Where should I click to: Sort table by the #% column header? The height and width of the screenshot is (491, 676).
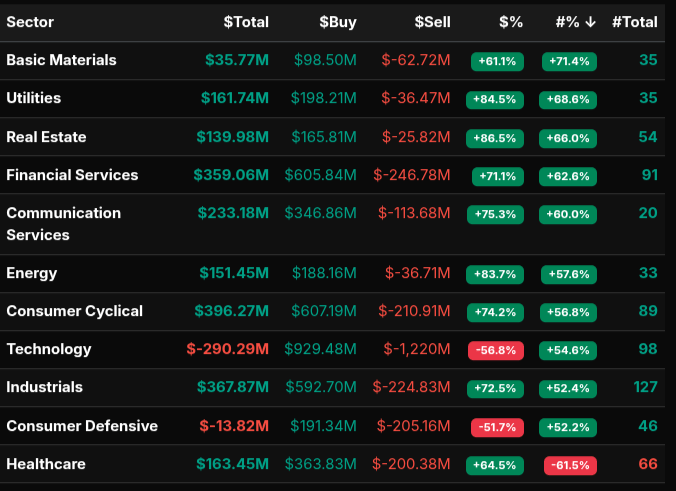[575, 21]
